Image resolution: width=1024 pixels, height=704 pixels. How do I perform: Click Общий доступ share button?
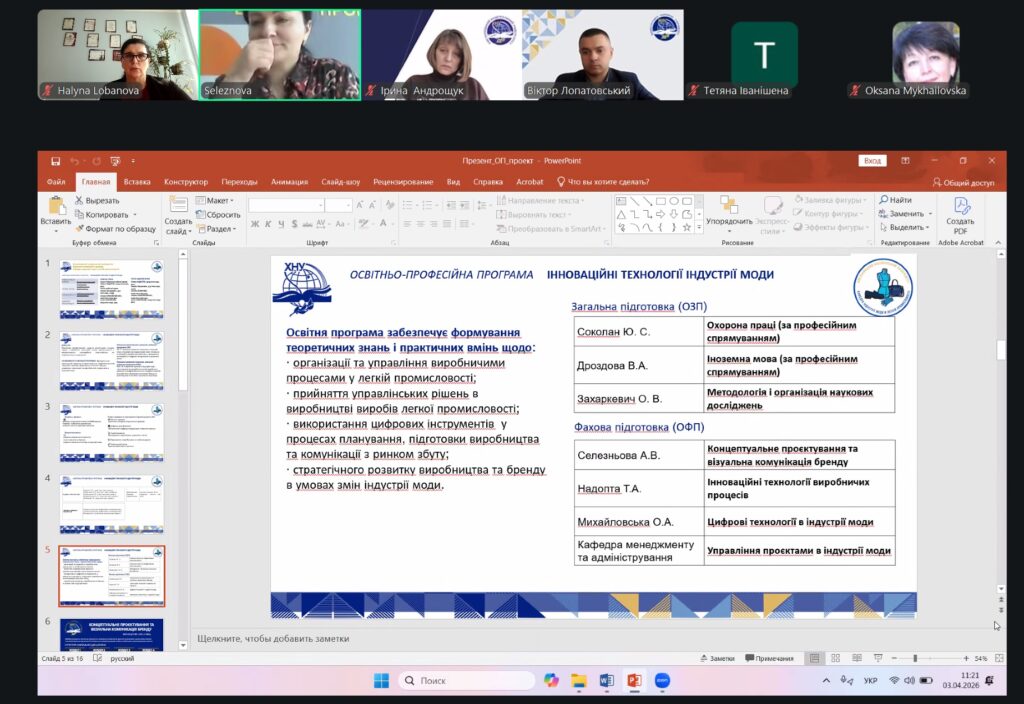pyautogui.click(x=963, y=182)
